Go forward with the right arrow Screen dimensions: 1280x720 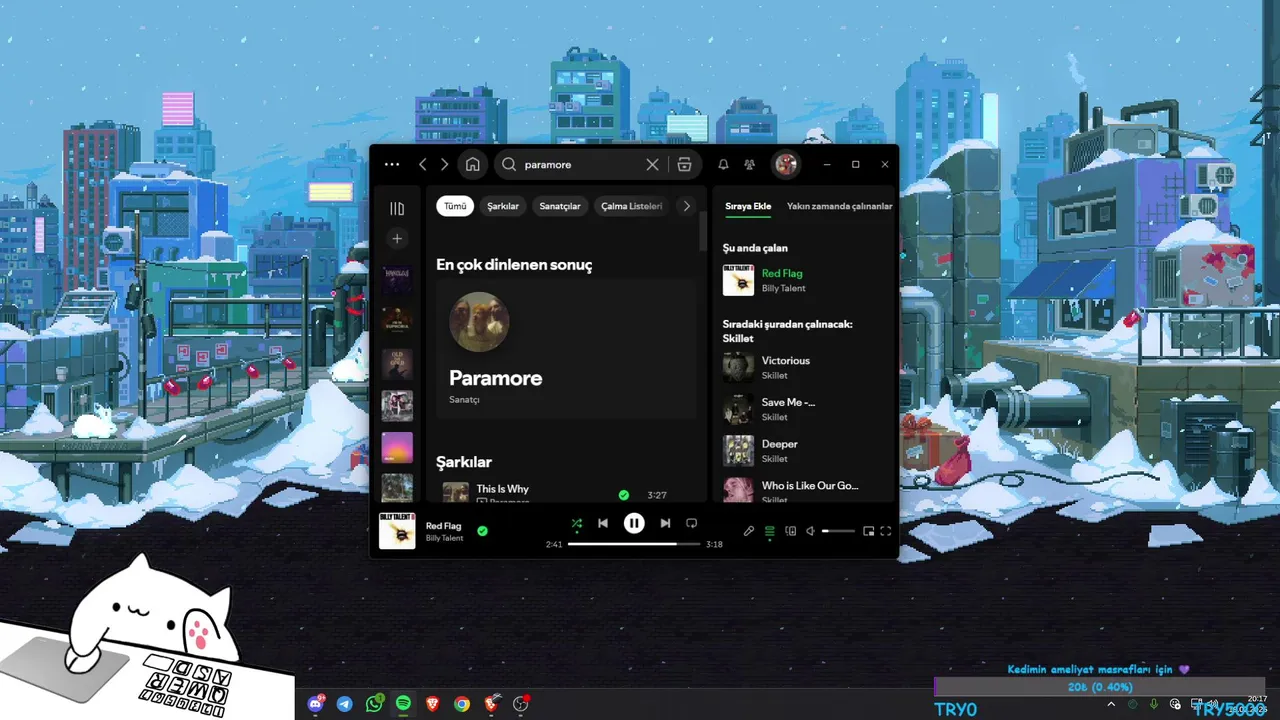click(x=445, y=165)
